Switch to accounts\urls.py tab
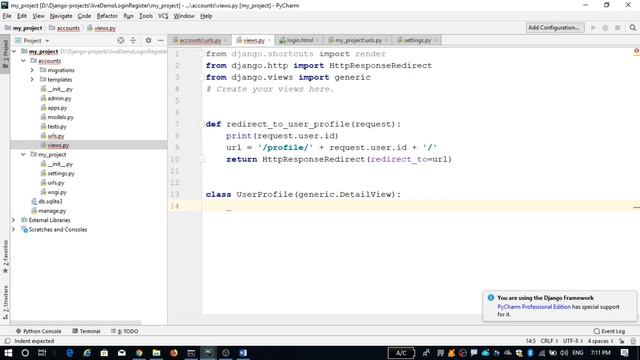 click(x=200, y=40)
